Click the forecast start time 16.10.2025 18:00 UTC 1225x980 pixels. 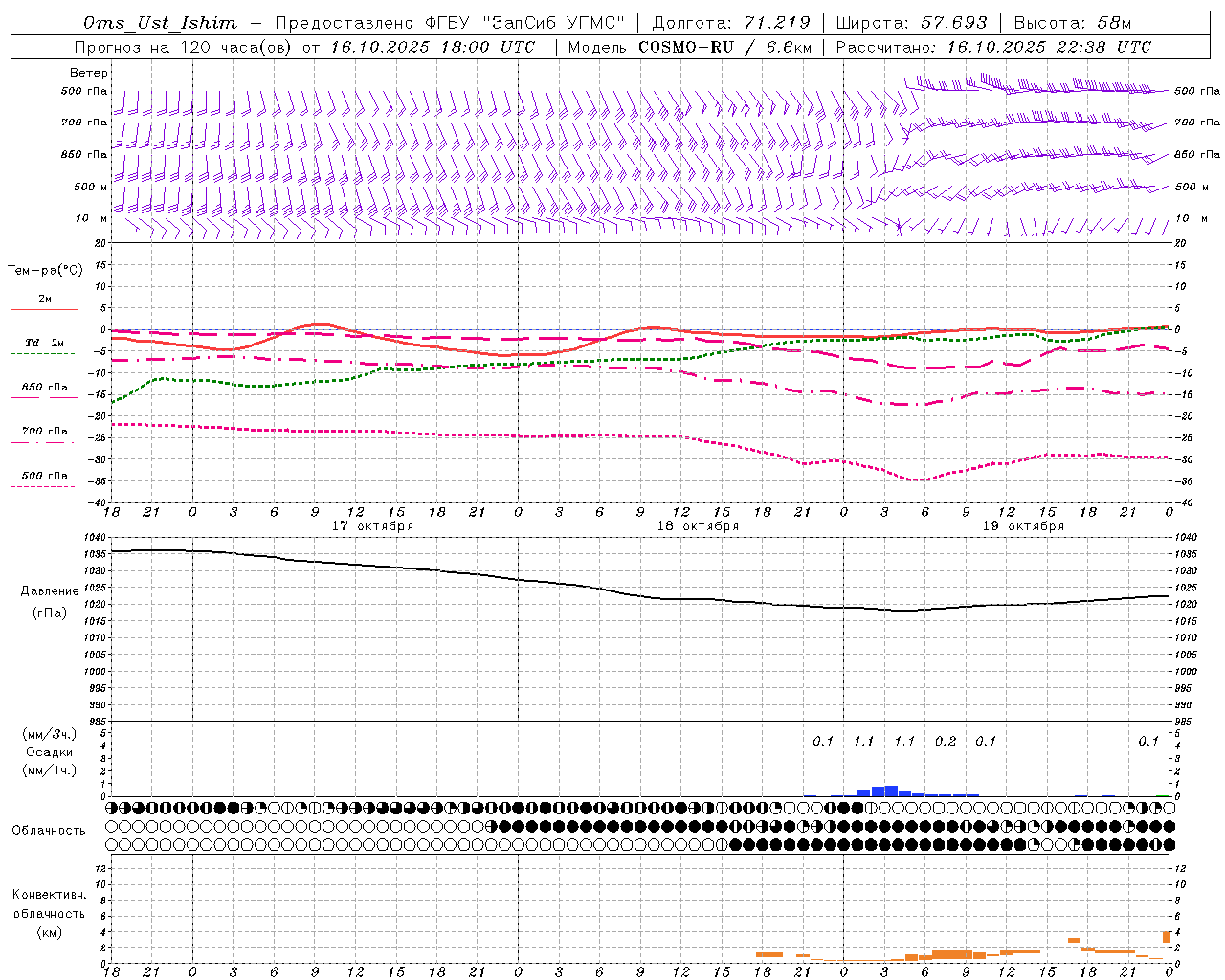tap(433, 47)
